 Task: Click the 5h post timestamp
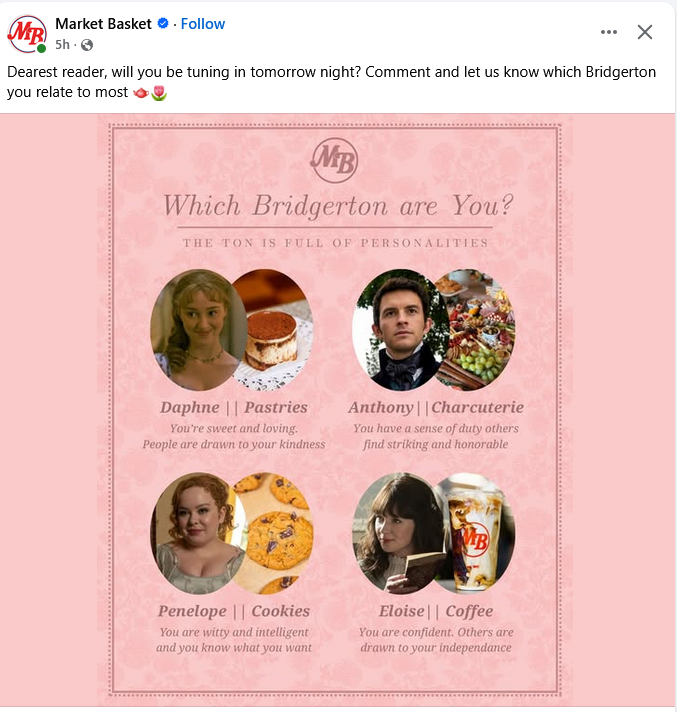click(x=63, y=45)
